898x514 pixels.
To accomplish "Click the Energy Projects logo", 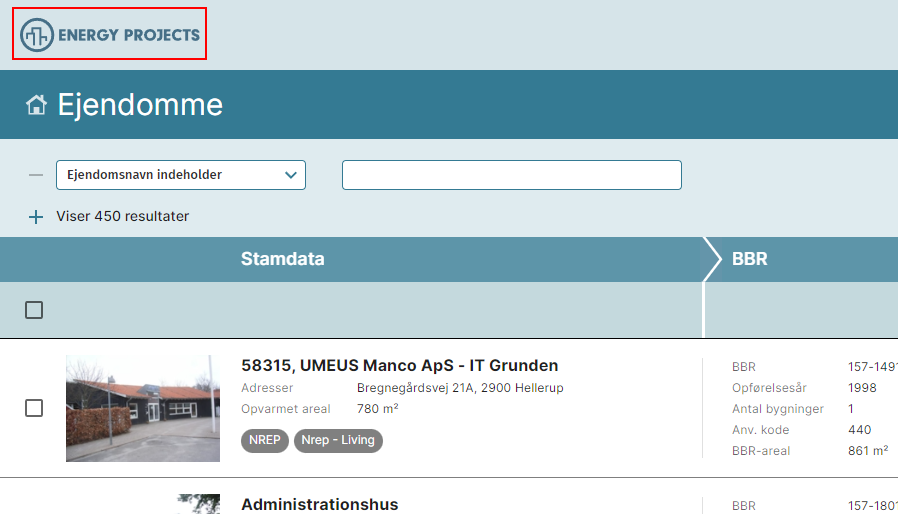I will [x=109, y=34].
